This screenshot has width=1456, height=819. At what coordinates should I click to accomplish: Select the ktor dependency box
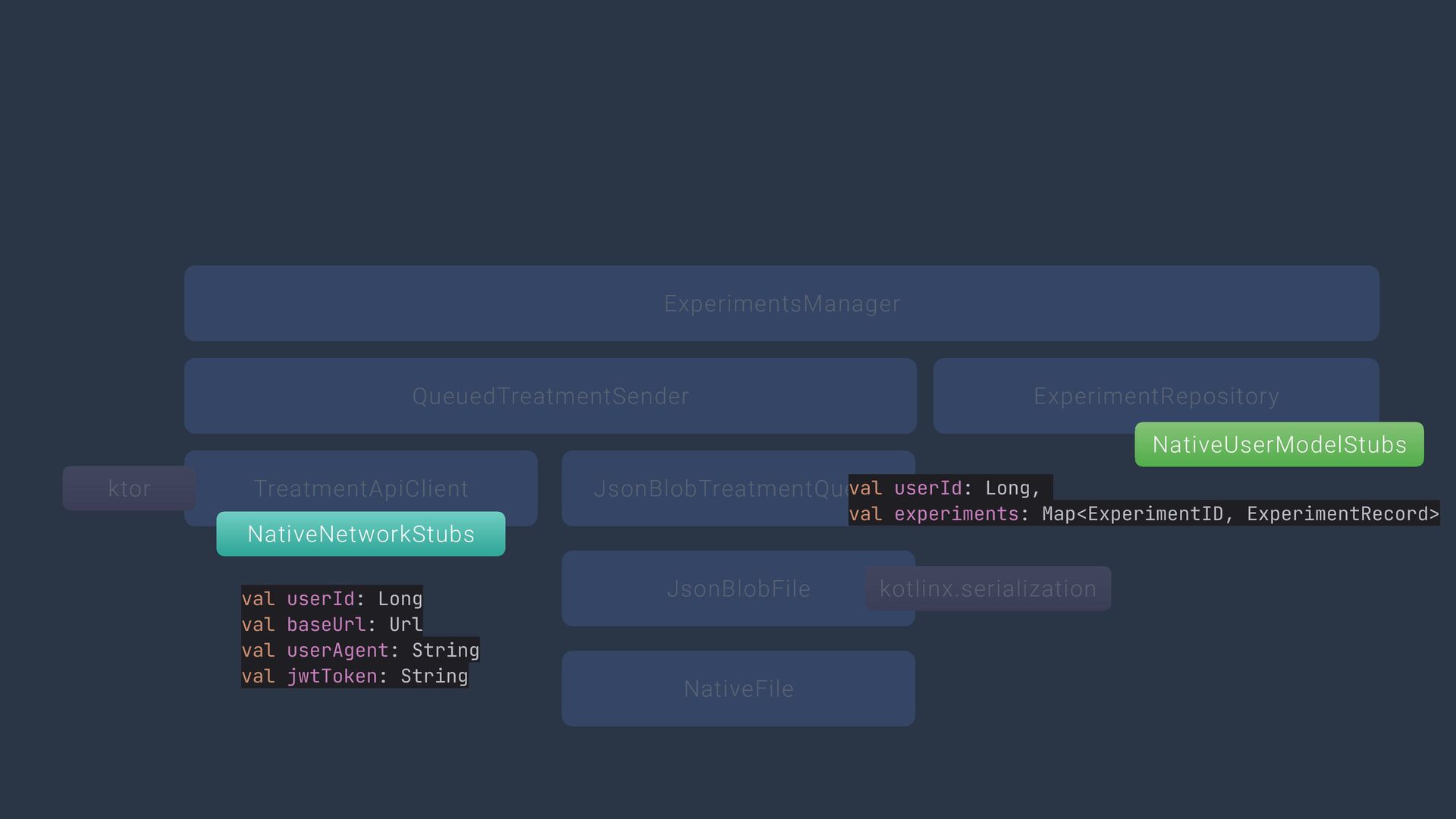pyautogui.click(x=129, y=488)
